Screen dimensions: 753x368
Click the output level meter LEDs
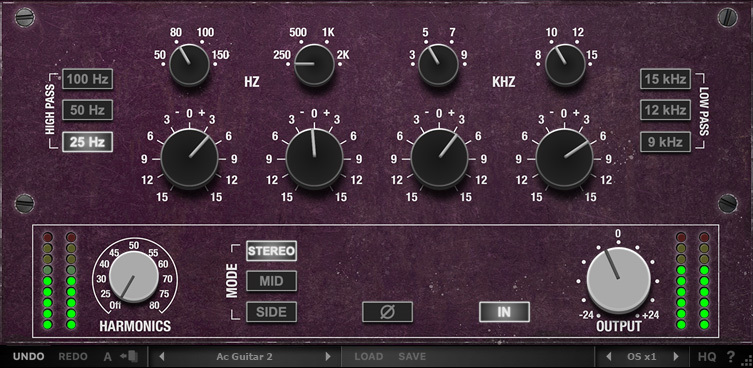click(692, 281)
